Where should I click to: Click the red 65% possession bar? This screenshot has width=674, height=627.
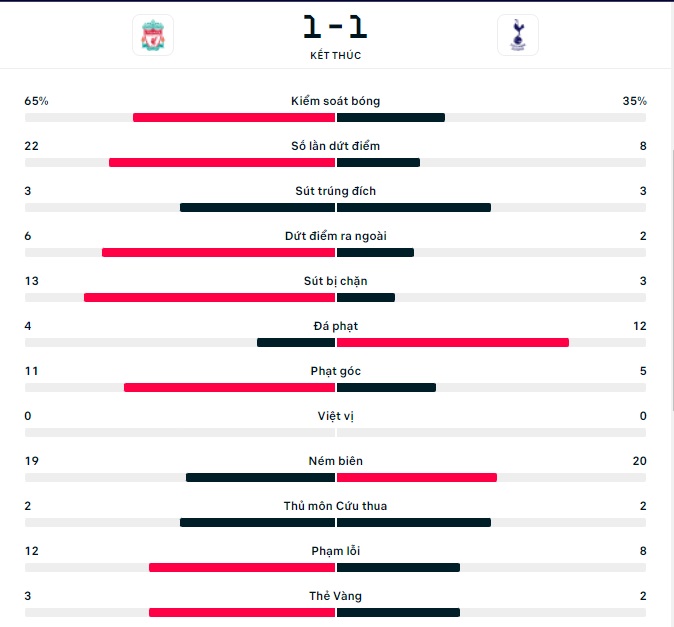[x=234, y=118]
